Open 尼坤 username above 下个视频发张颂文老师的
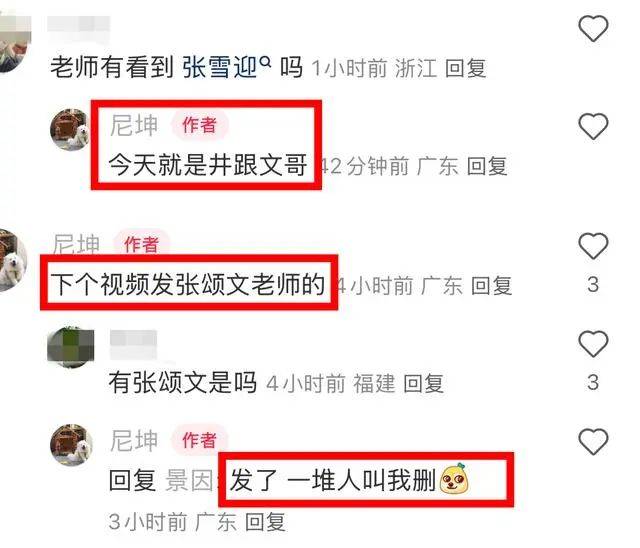The height and width of the screenshot is (548, 640). 76,244
